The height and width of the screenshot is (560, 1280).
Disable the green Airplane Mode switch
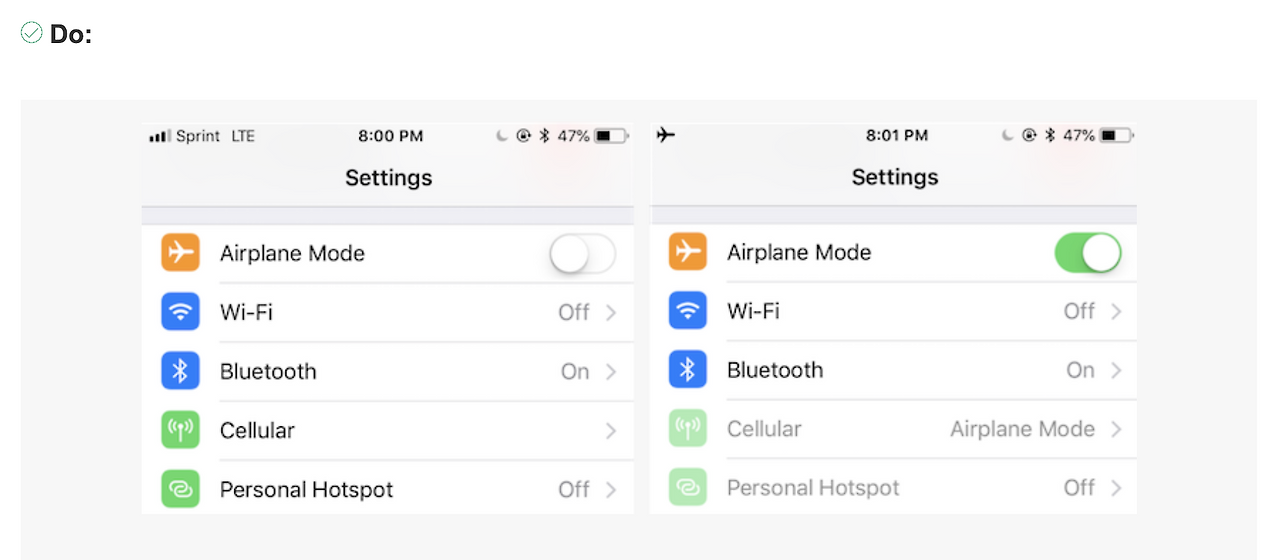pos(1088,253)
